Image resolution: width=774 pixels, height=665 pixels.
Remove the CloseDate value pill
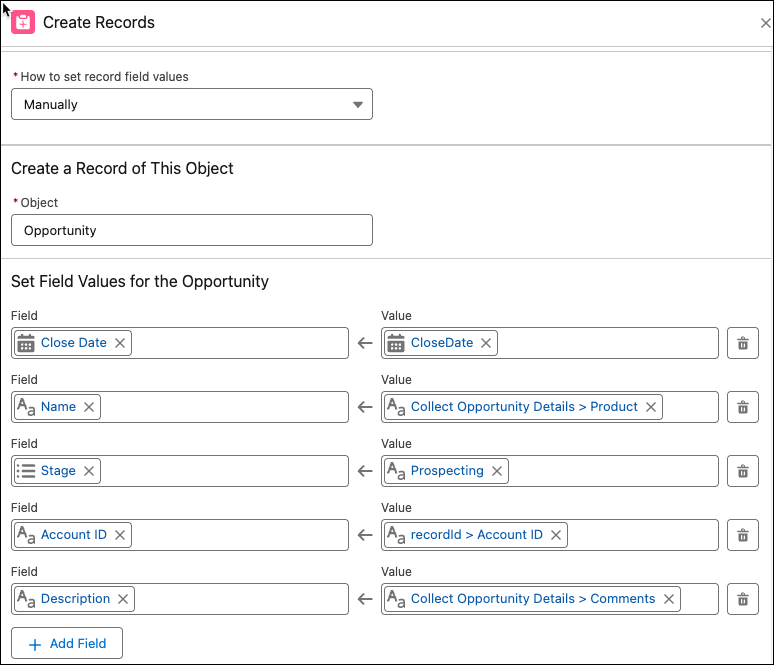click(x=486, y=343)
